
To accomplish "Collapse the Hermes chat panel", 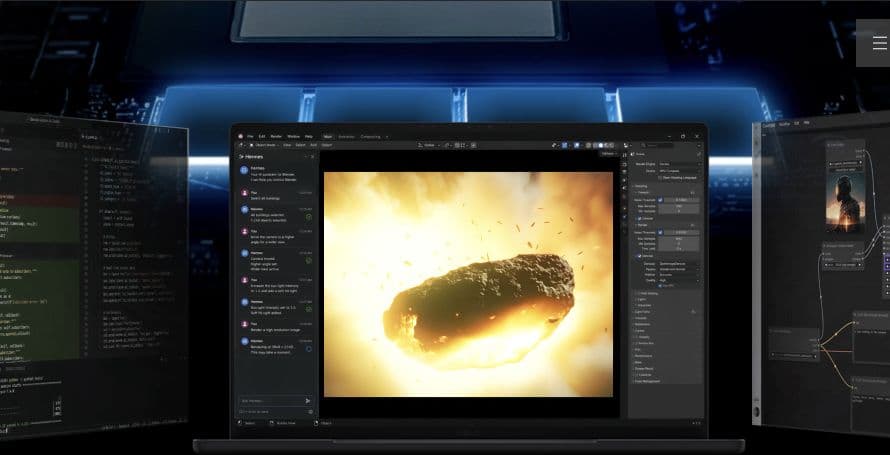I will (304, 157).
